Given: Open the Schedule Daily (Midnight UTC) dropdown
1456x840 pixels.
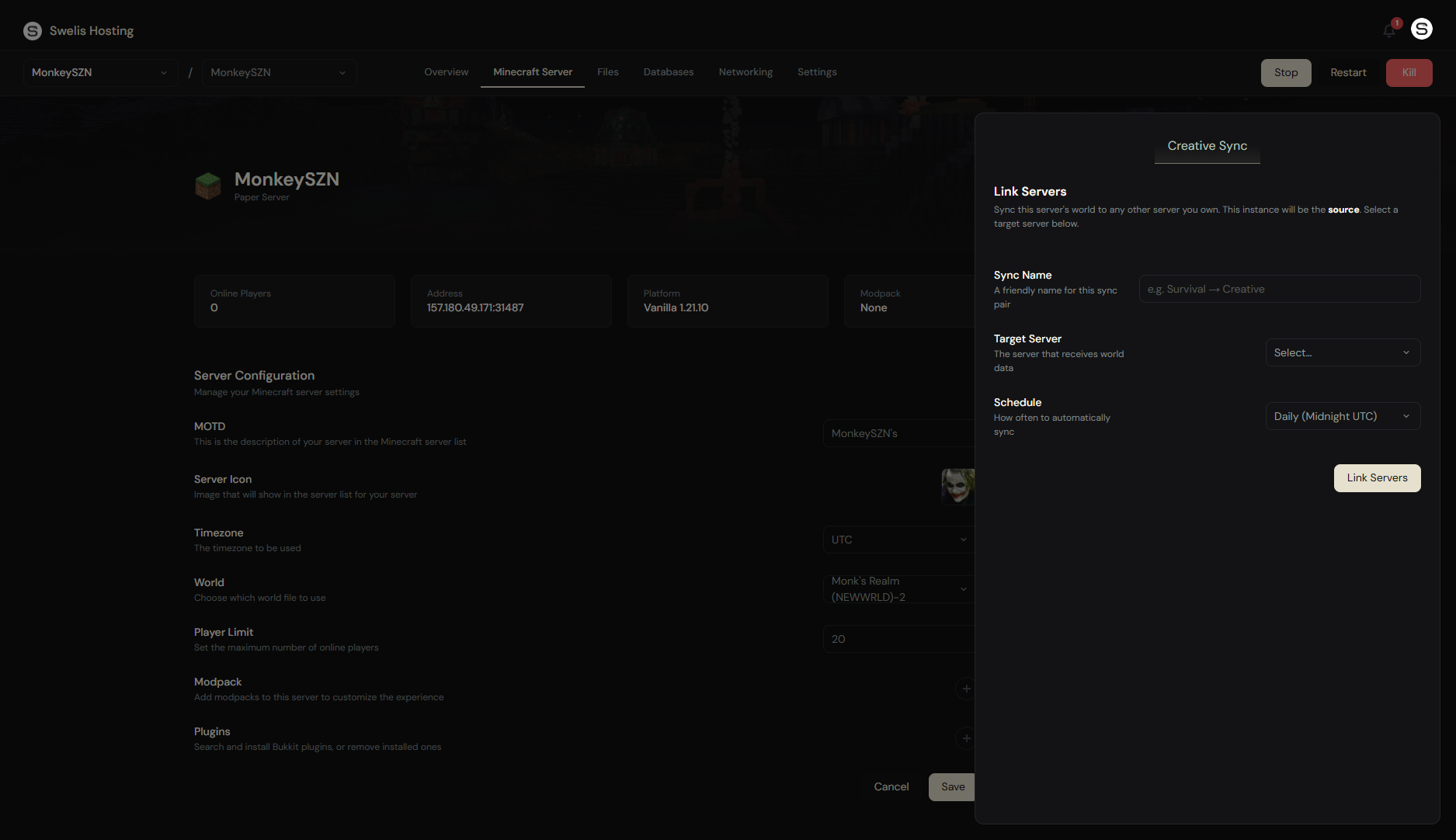Looking at the screenshot, I should click(1342, 416).
